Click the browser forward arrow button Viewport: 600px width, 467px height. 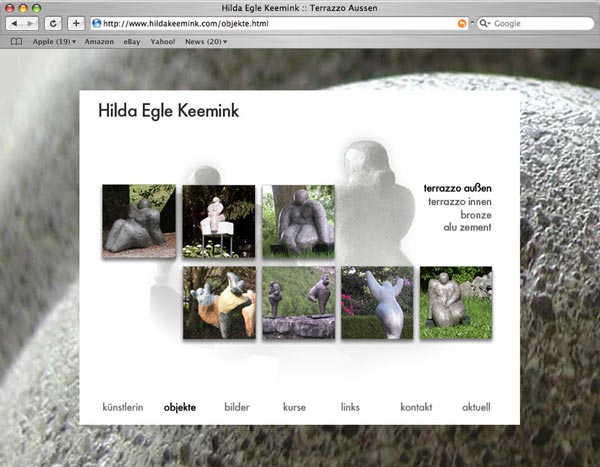31,23
